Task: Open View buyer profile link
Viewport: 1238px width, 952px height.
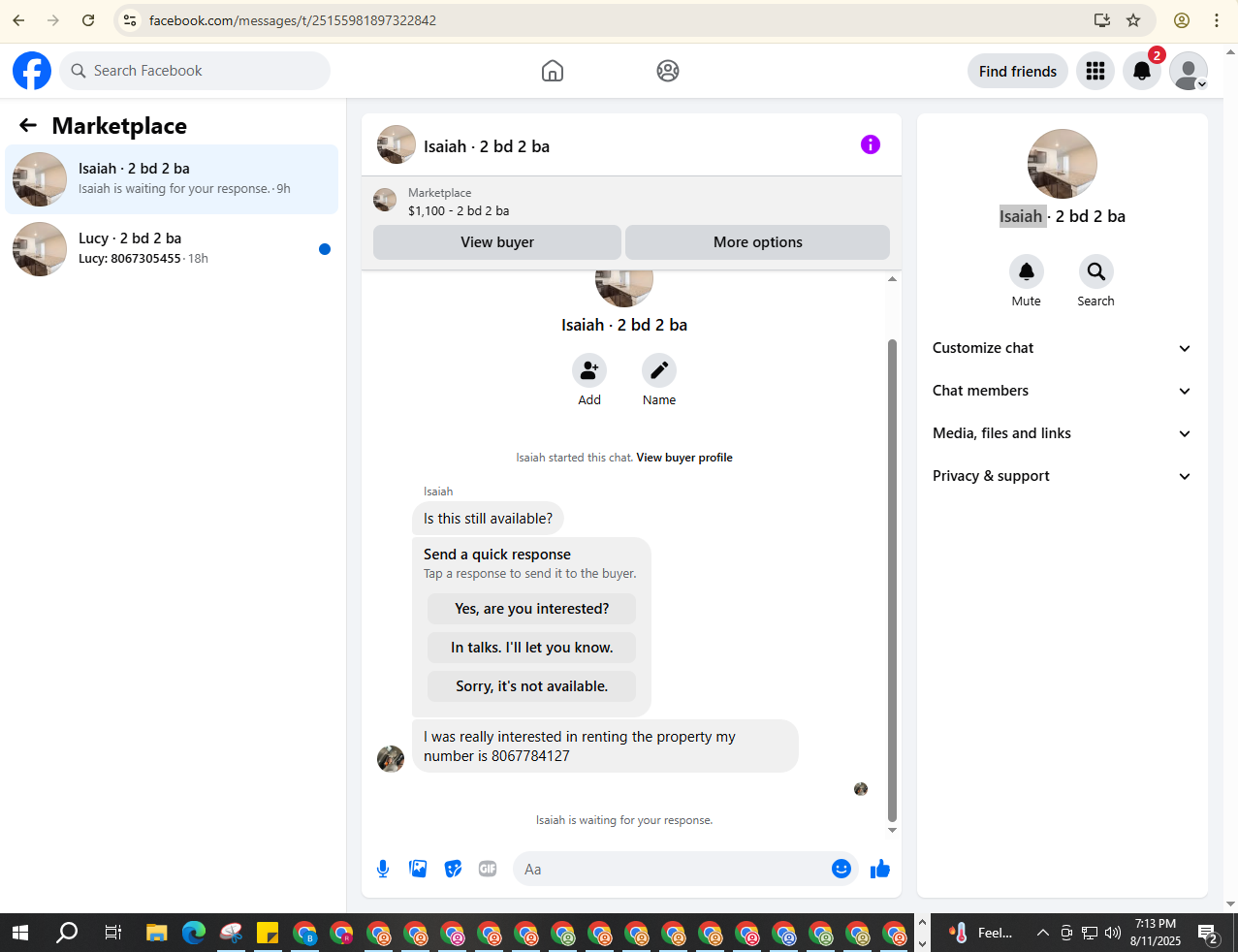Action: coord(684,458)
